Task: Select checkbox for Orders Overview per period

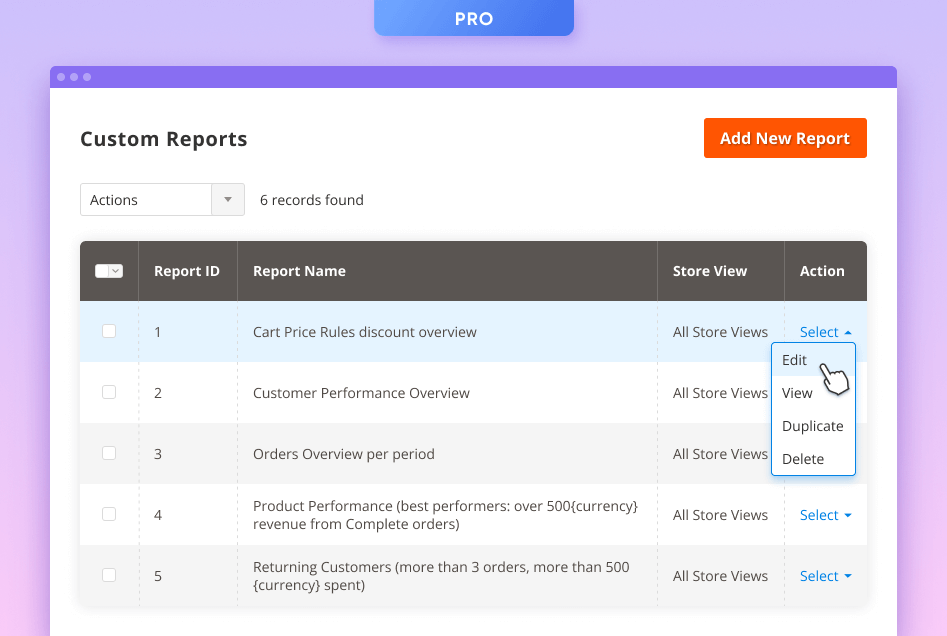Action: point(109,453)
